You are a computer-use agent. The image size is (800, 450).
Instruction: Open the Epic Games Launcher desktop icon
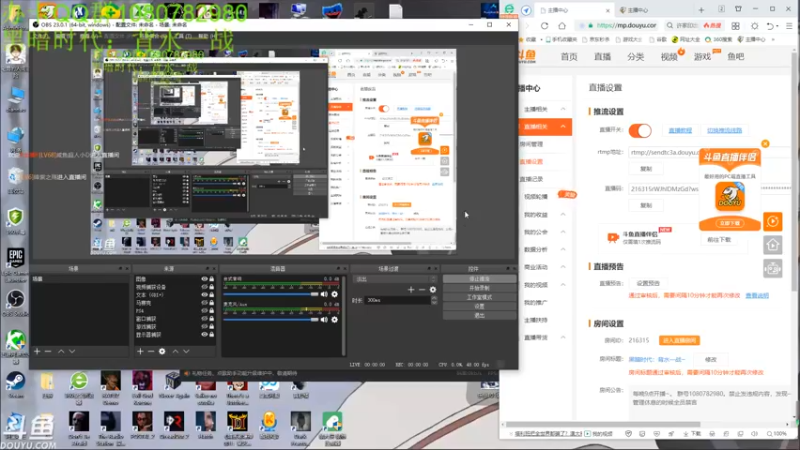(15, 264)
